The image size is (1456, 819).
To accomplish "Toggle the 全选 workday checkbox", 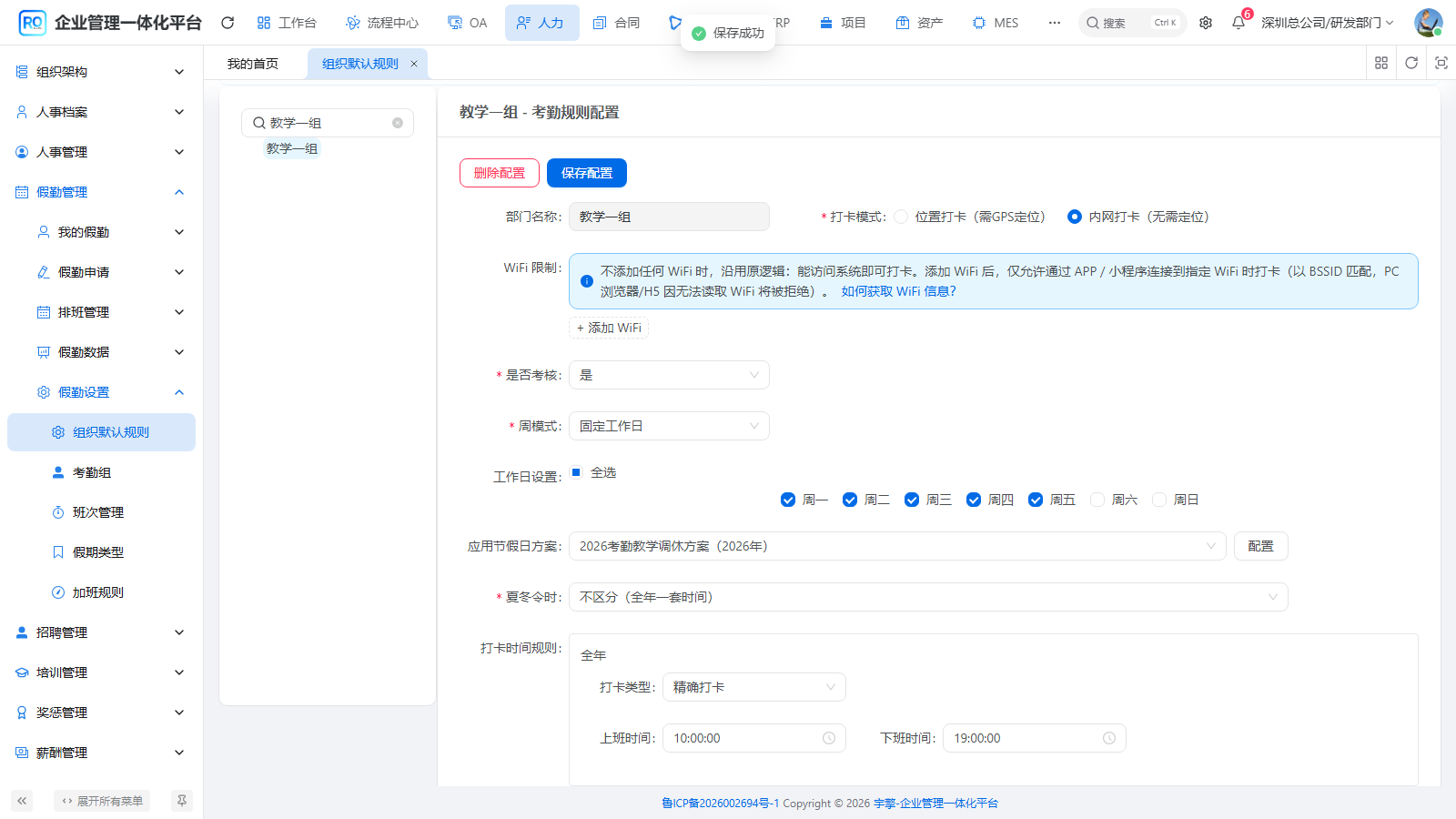I will pyautogui.click(x=576, y=472).
